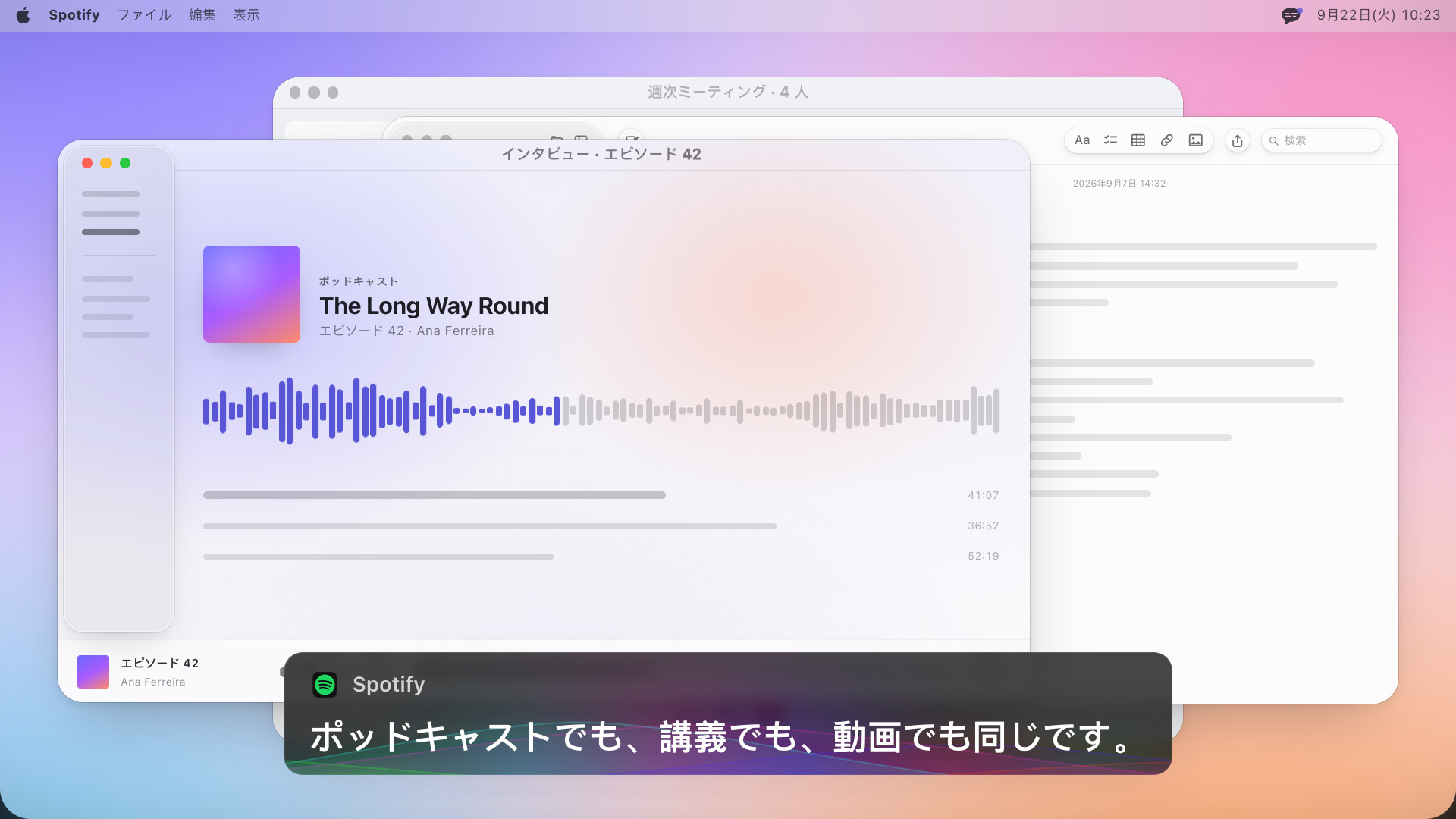This screenshot has height=819, width=1456.
Task: Click the note timestamp "2026年9月7日 14:32"
Action: coord(1119,184)
